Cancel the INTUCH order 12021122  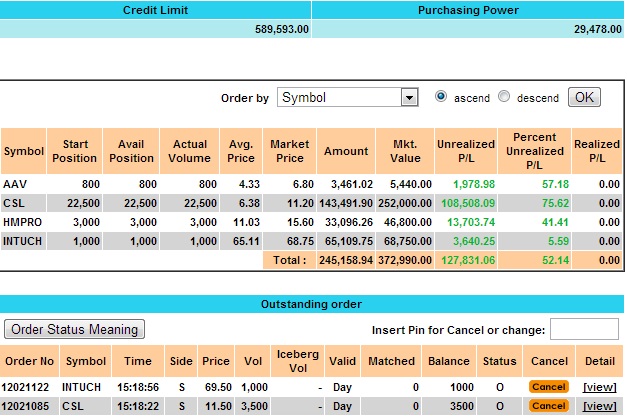(x=548, y=386)
